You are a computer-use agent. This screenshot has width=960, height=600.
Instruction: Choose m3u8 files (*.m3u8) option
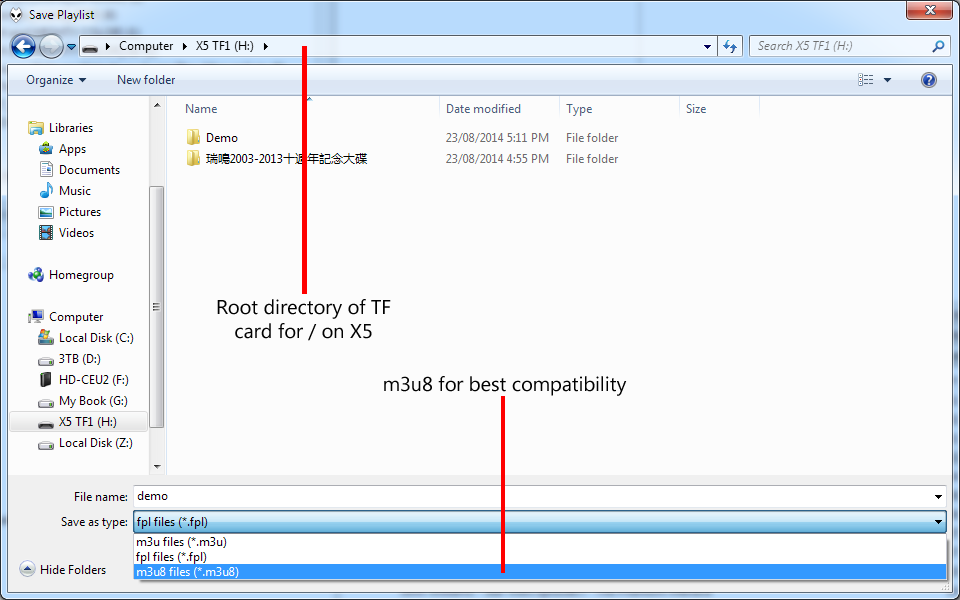pos(188,572)
